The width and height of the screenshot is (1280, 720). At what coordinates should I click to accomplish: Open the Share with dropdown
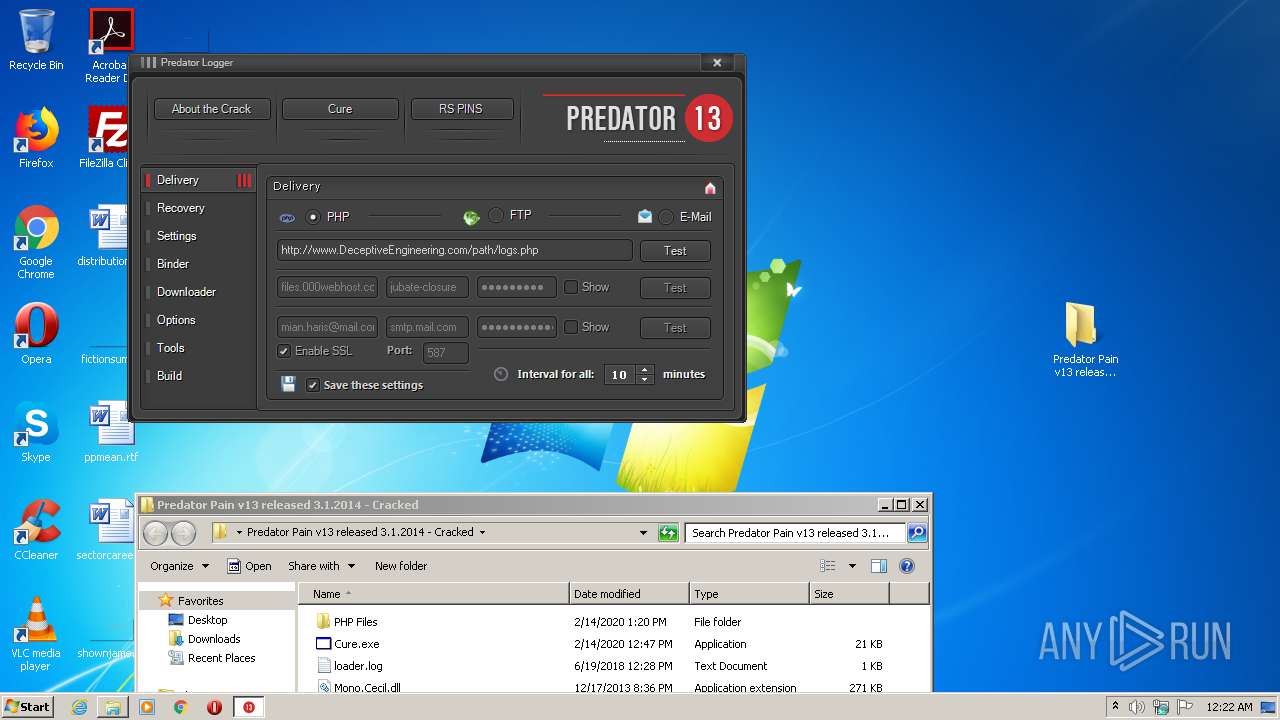321,566
